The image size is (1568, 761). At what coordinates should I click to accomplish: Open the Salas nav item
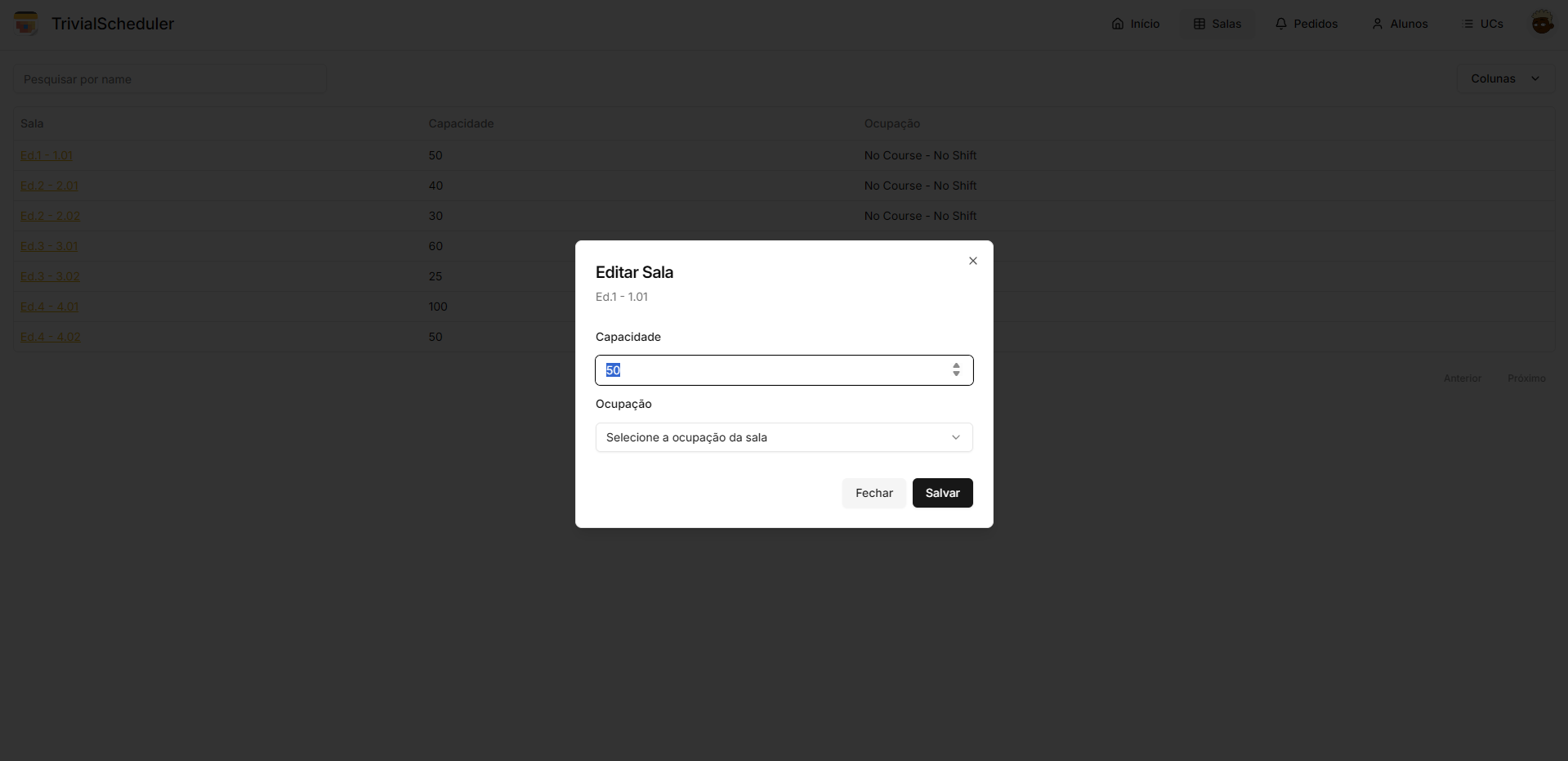[x=1217, y=24]
